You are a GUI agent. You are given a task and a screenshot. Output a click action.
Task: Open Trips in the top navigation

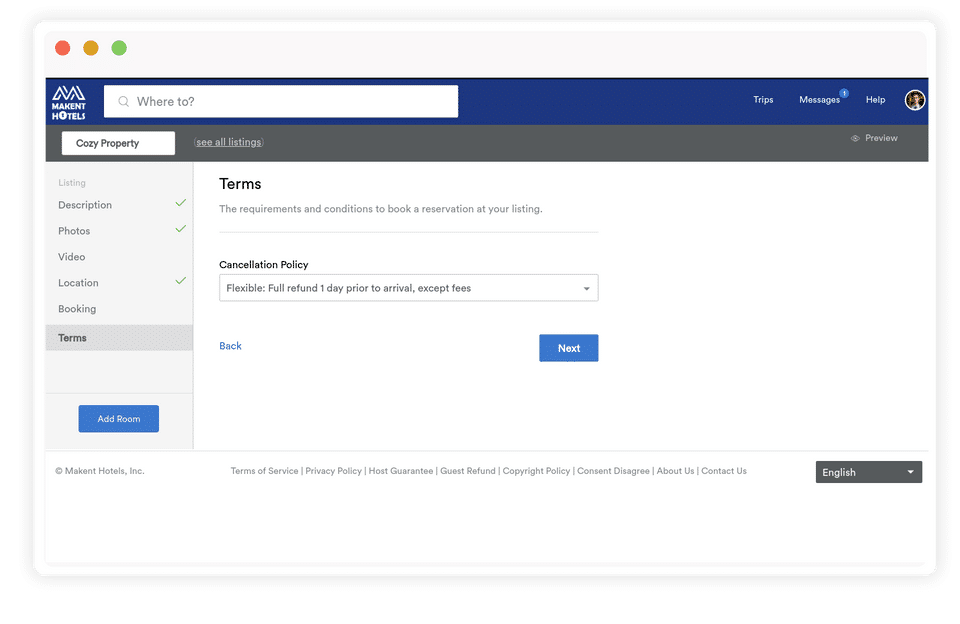[763, 100]
